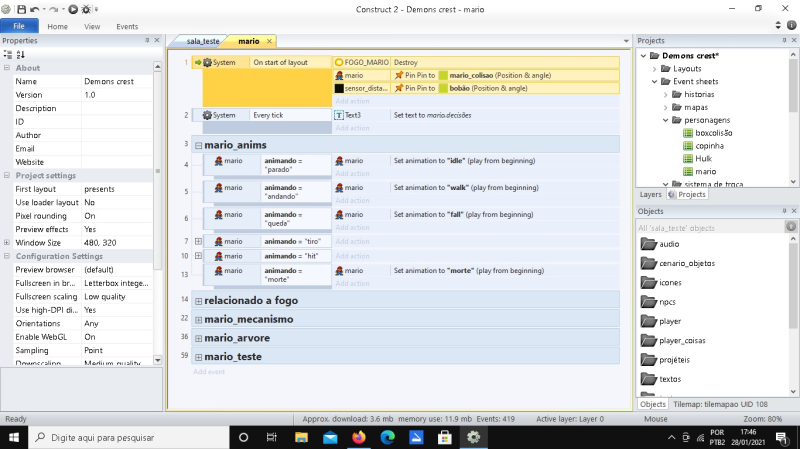Expand the relacionado a fogo group
Viewport: 800px width, 449px height.
click(198, 301)
